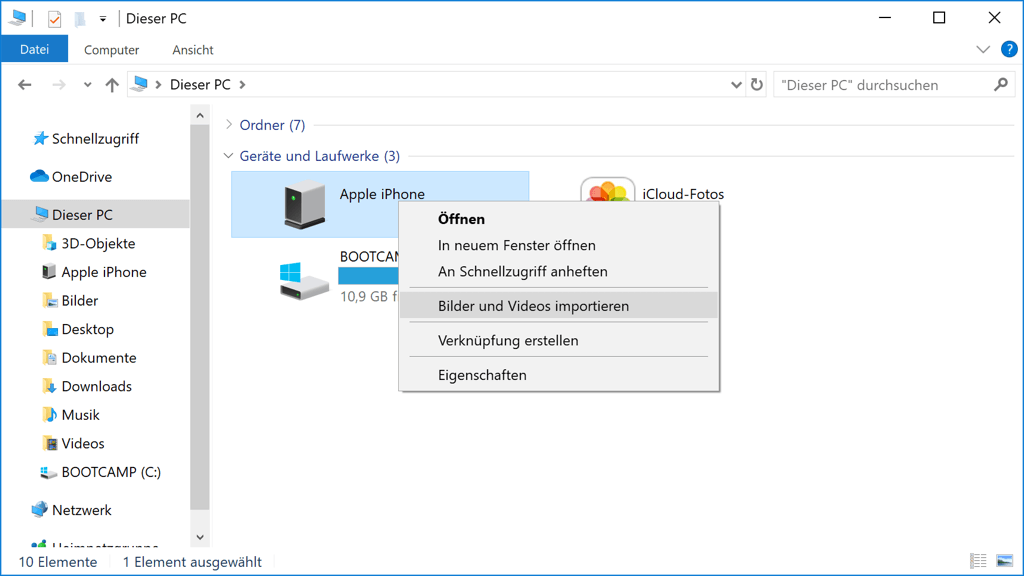Click the New Folder icon in title bar
The width and height of the screenshot is (1024, 576).
80,19
